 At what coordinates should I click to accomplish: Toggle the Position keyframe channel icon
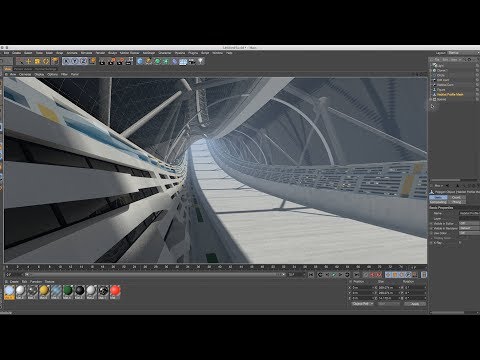(388, 275)
